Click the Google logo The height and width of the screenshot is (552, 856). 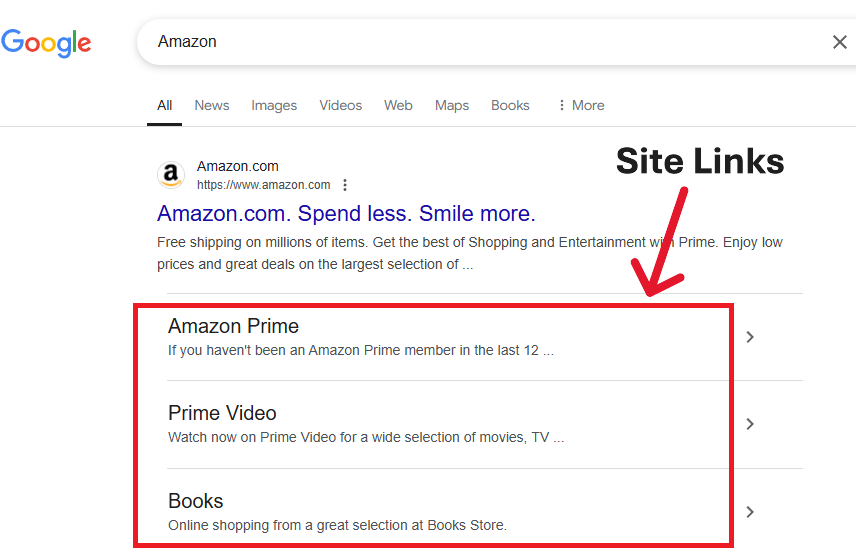tap(46, 42)
